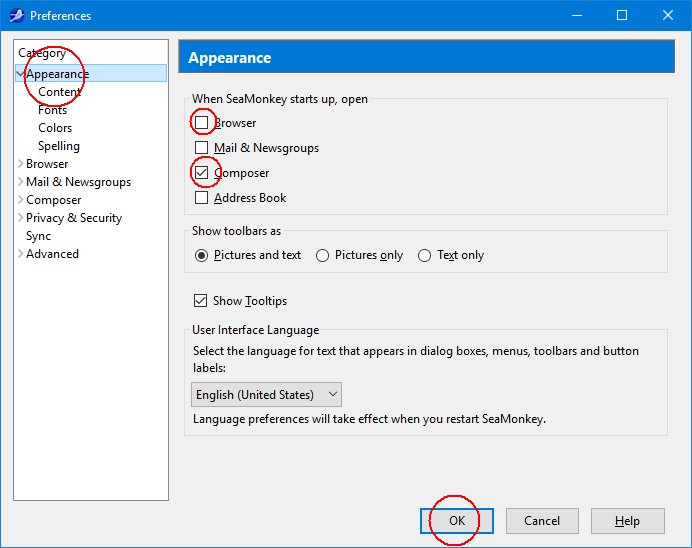692x548 pixels.
Task: Click the SeaMonkey icon in title bar
Action: (17, 15)
